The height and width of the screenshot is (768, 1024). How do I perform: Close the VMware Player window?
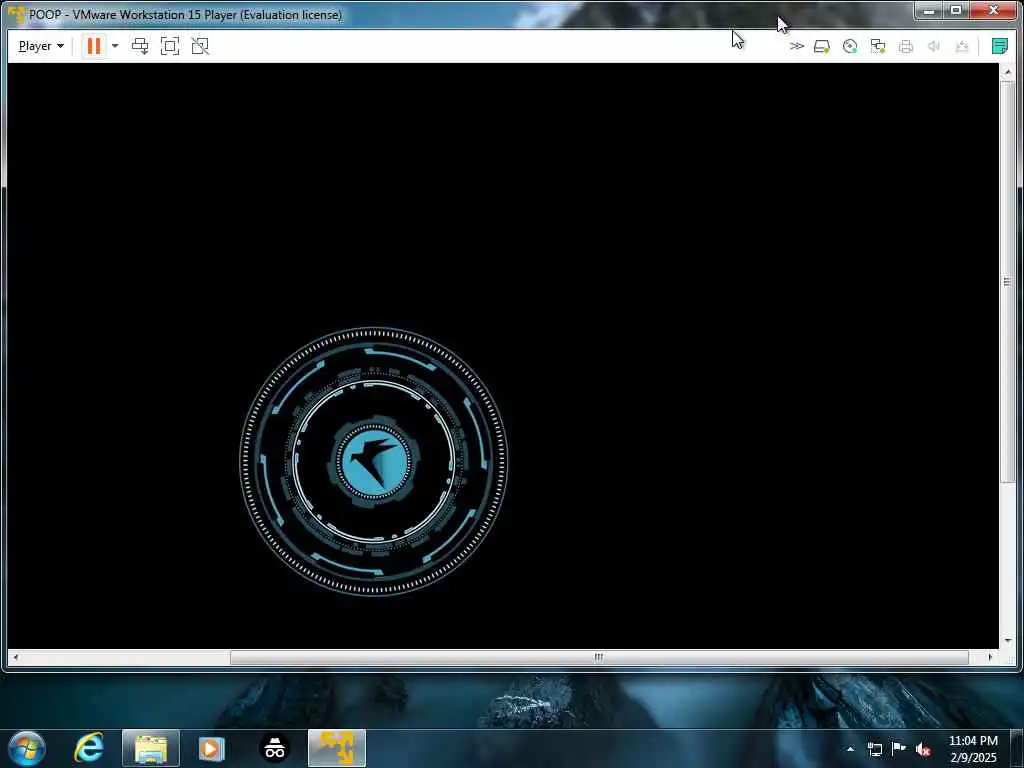tap(993, 10)
